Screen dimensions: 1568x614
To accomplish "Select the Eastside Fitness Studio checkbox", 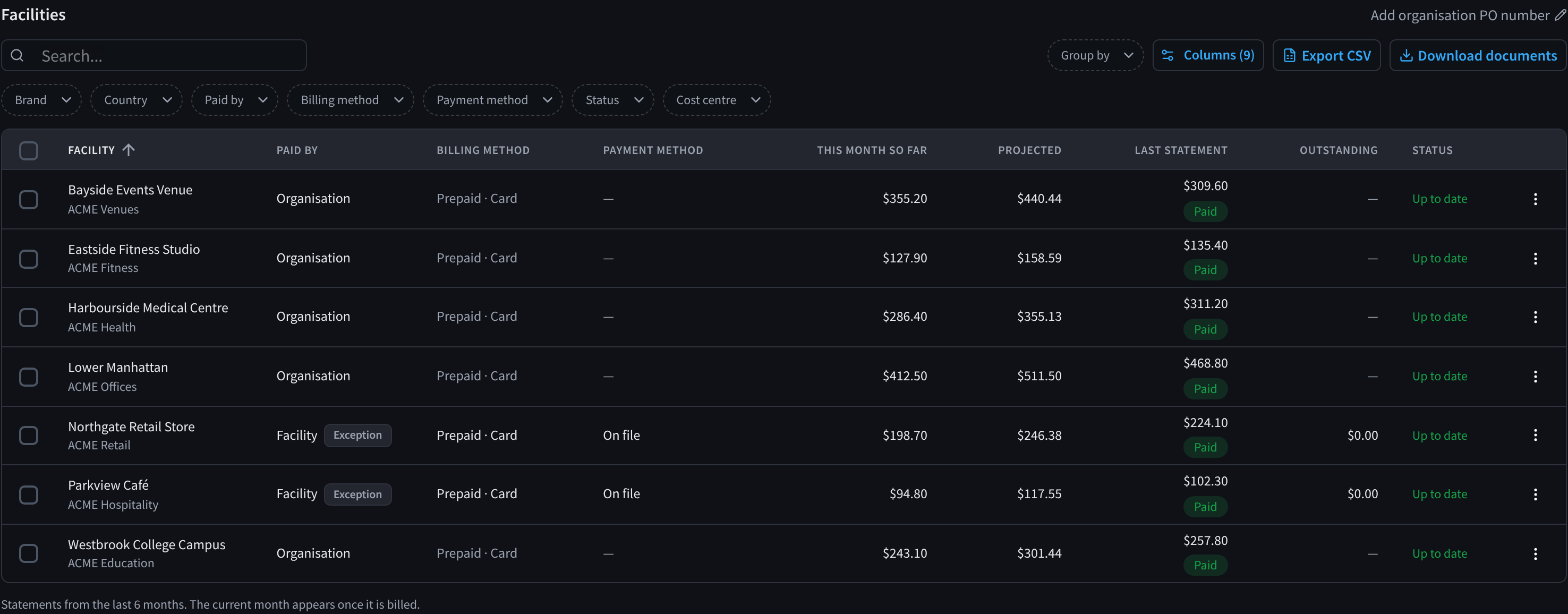I will coord(29,259).
